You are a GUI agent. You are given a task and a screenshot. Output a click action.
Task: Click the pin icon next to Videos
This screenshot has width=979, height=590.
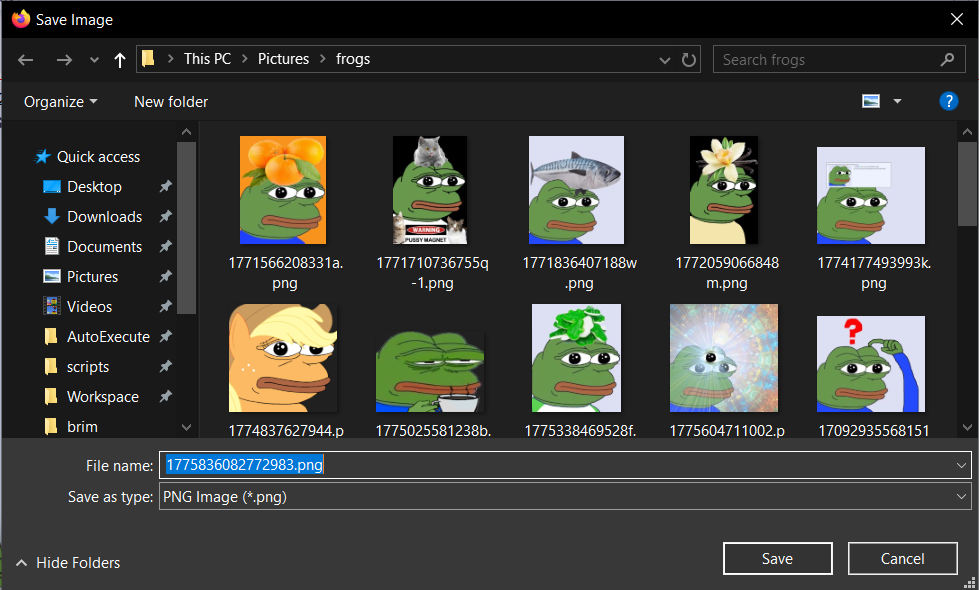(x=165, y=307)
